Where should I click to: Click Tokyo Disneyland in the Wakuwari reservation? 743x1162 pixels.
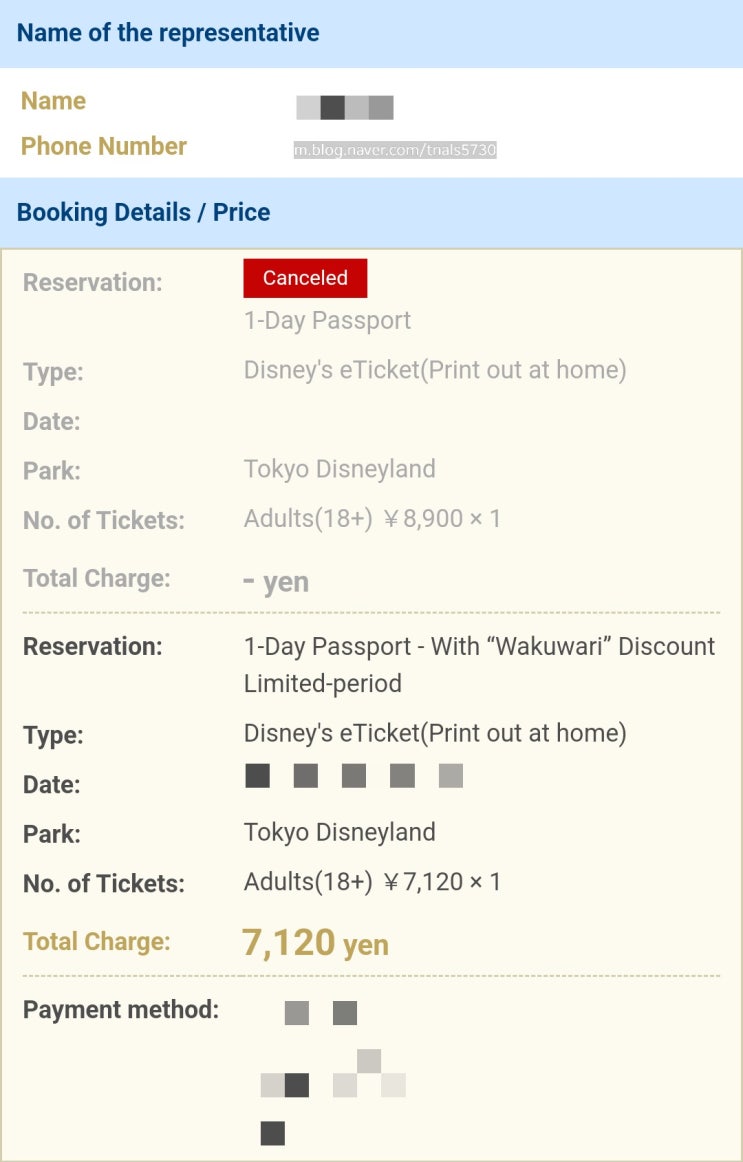339,832
